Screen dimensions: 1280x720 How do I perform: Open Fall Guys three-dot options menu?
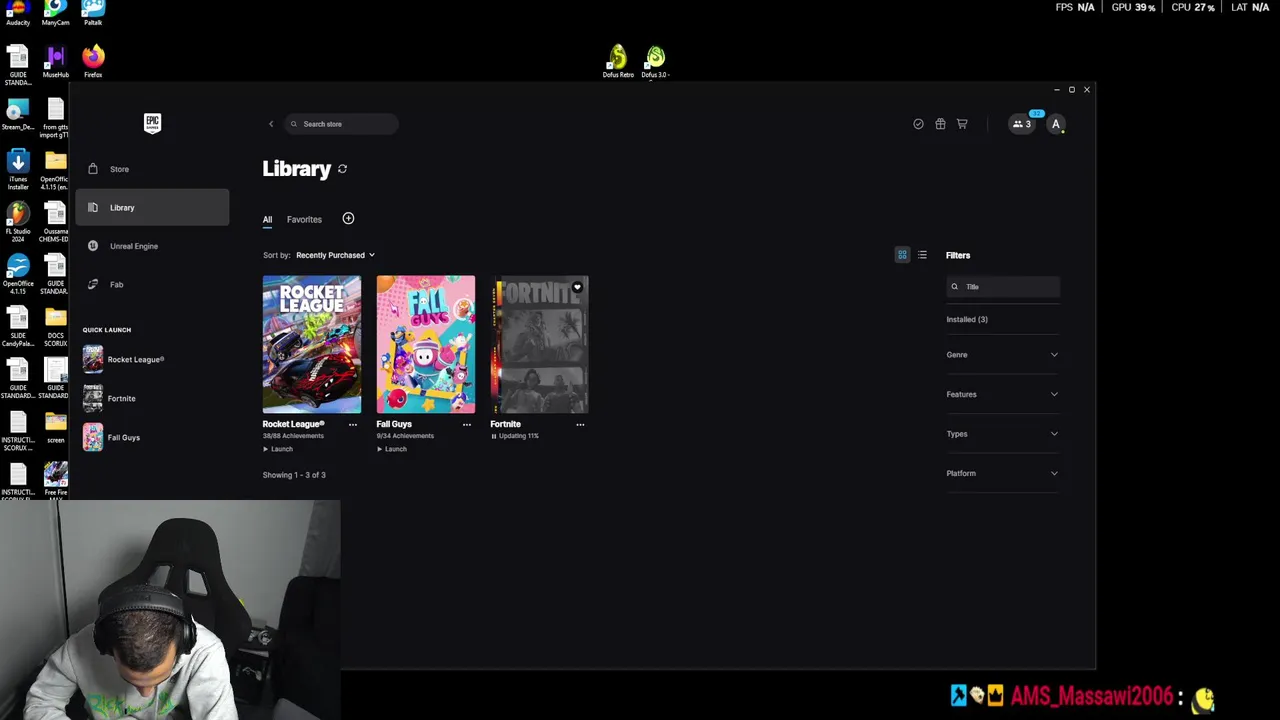coord(466,424)
